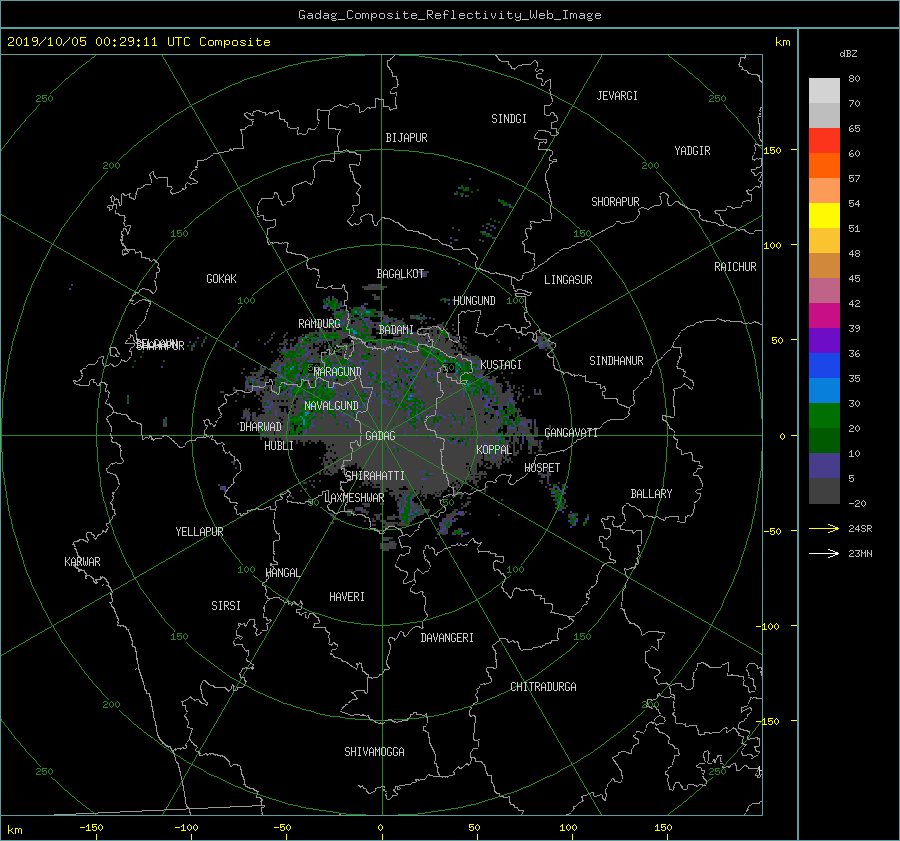Select the red 60-65 dBZ color swatch
Screen dimensions: 900x841
824,141
